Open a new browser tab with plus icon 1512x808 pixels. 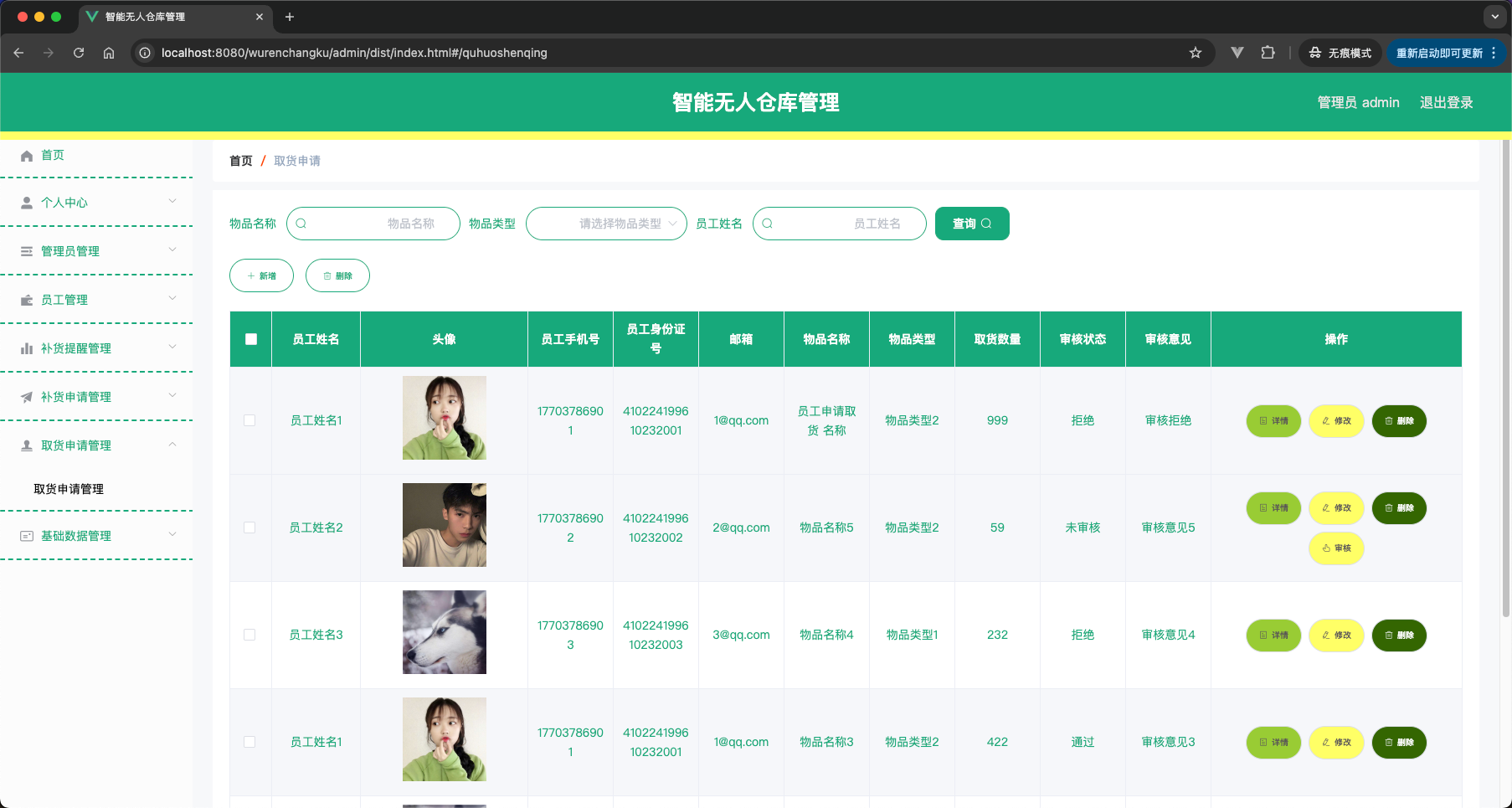pos(290,17)
